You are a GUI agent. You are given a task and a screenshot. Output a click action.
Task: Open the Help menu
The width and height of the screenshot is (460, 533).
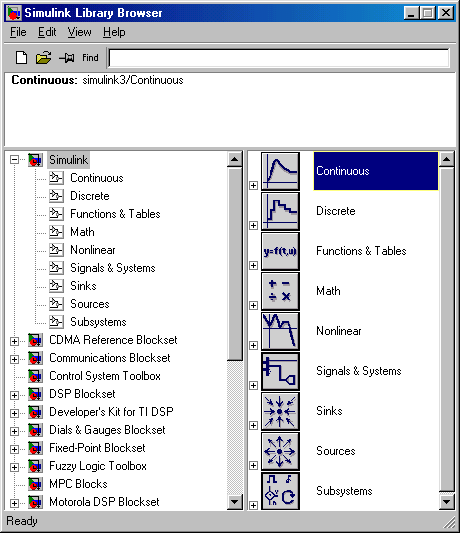point(114,32)
